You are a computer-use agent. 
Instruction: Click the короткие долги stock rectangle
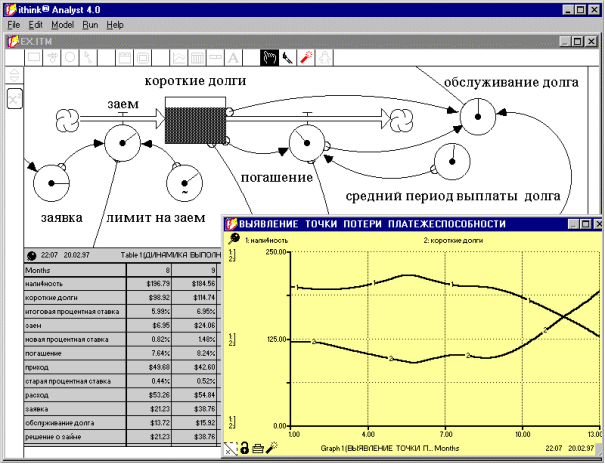(x=195, y=120)
